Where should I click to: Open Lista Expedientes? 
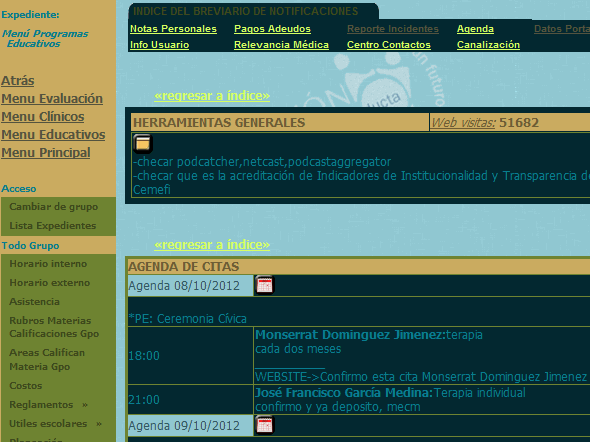tap(53, 225)
